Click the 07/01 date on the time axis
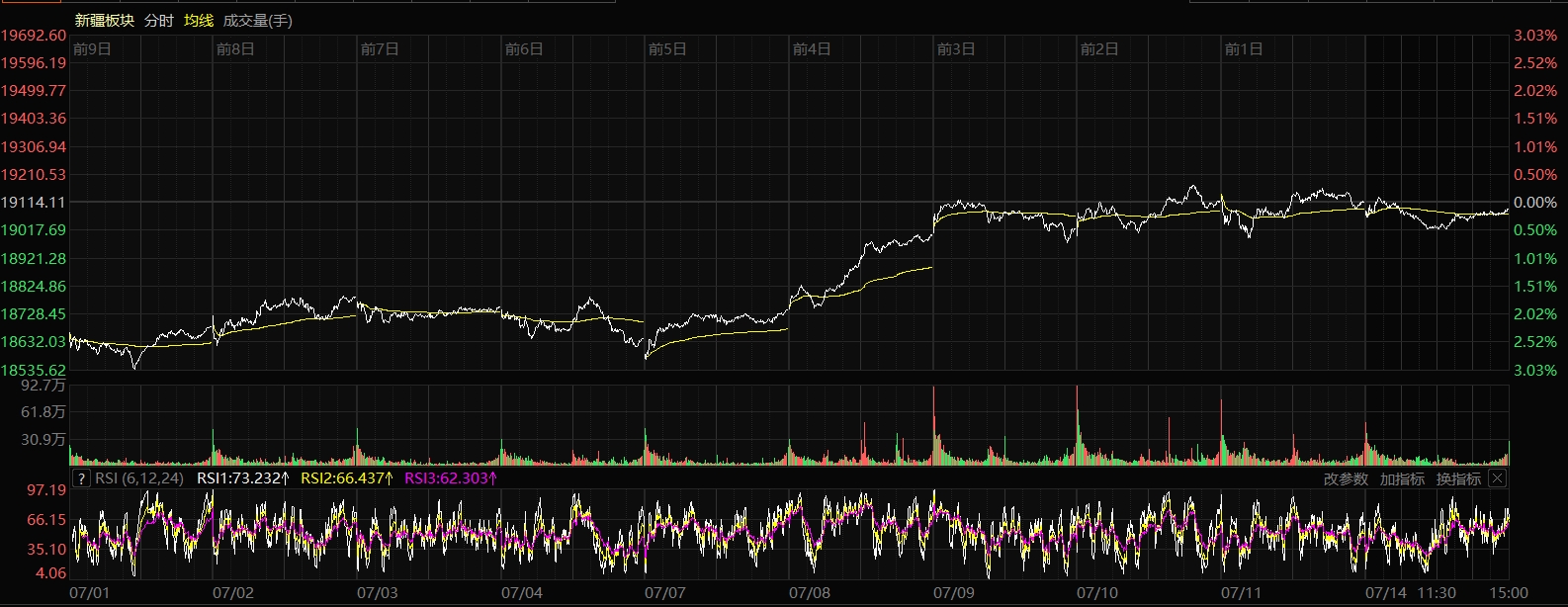 tap(90, 593)
